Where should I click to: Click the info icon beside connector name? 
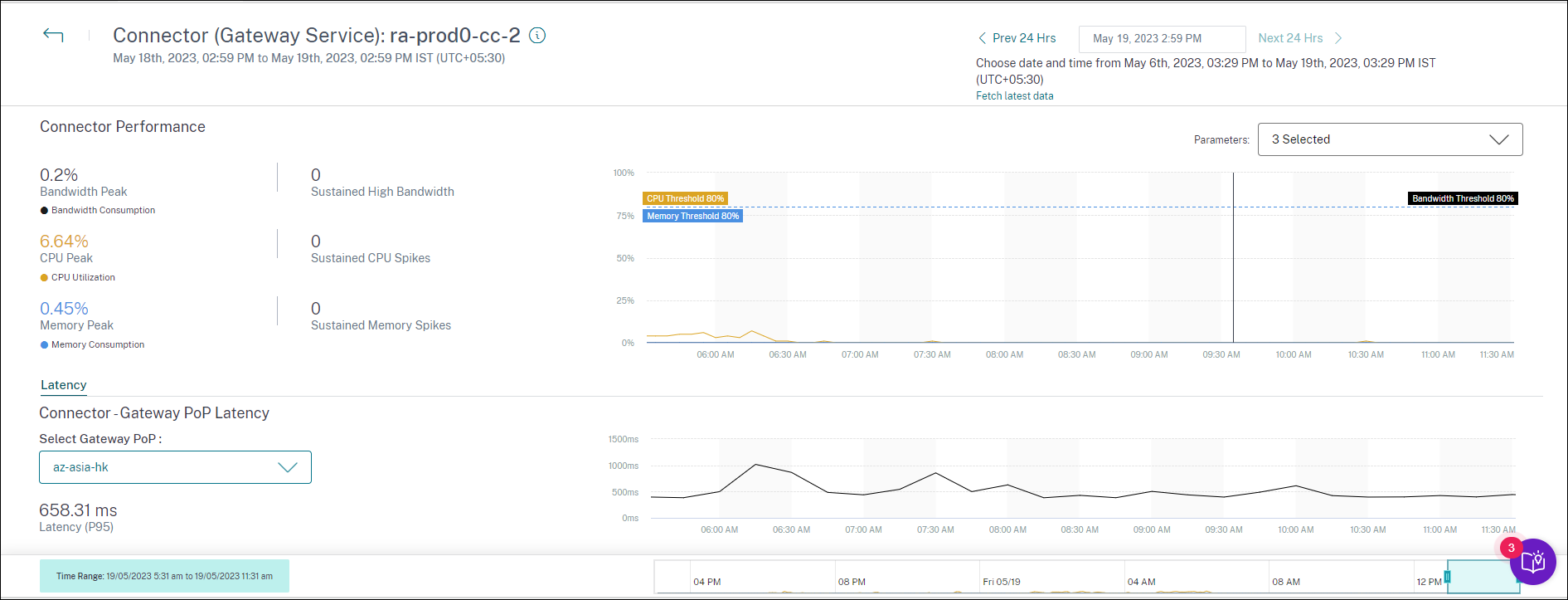pos(537,36)
